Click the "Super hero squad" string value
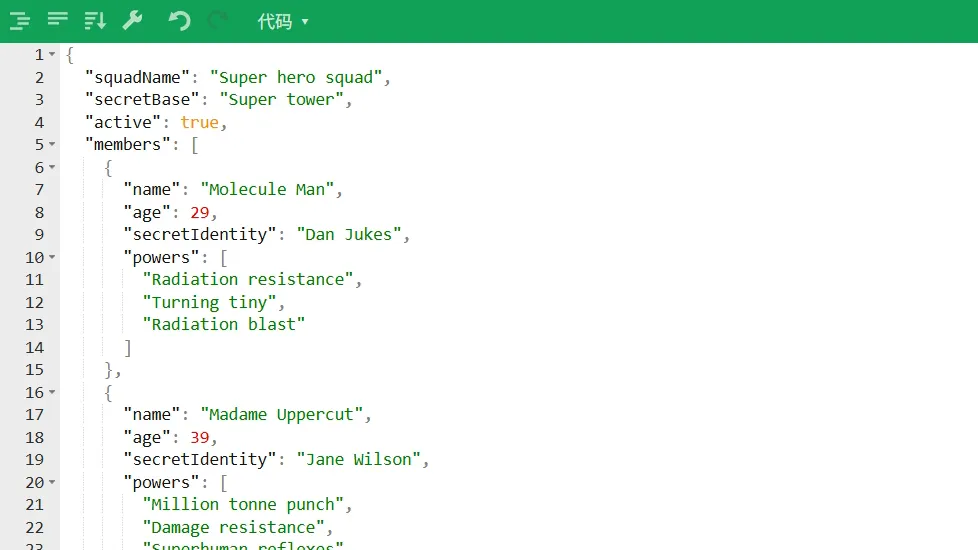 (296, 77)
